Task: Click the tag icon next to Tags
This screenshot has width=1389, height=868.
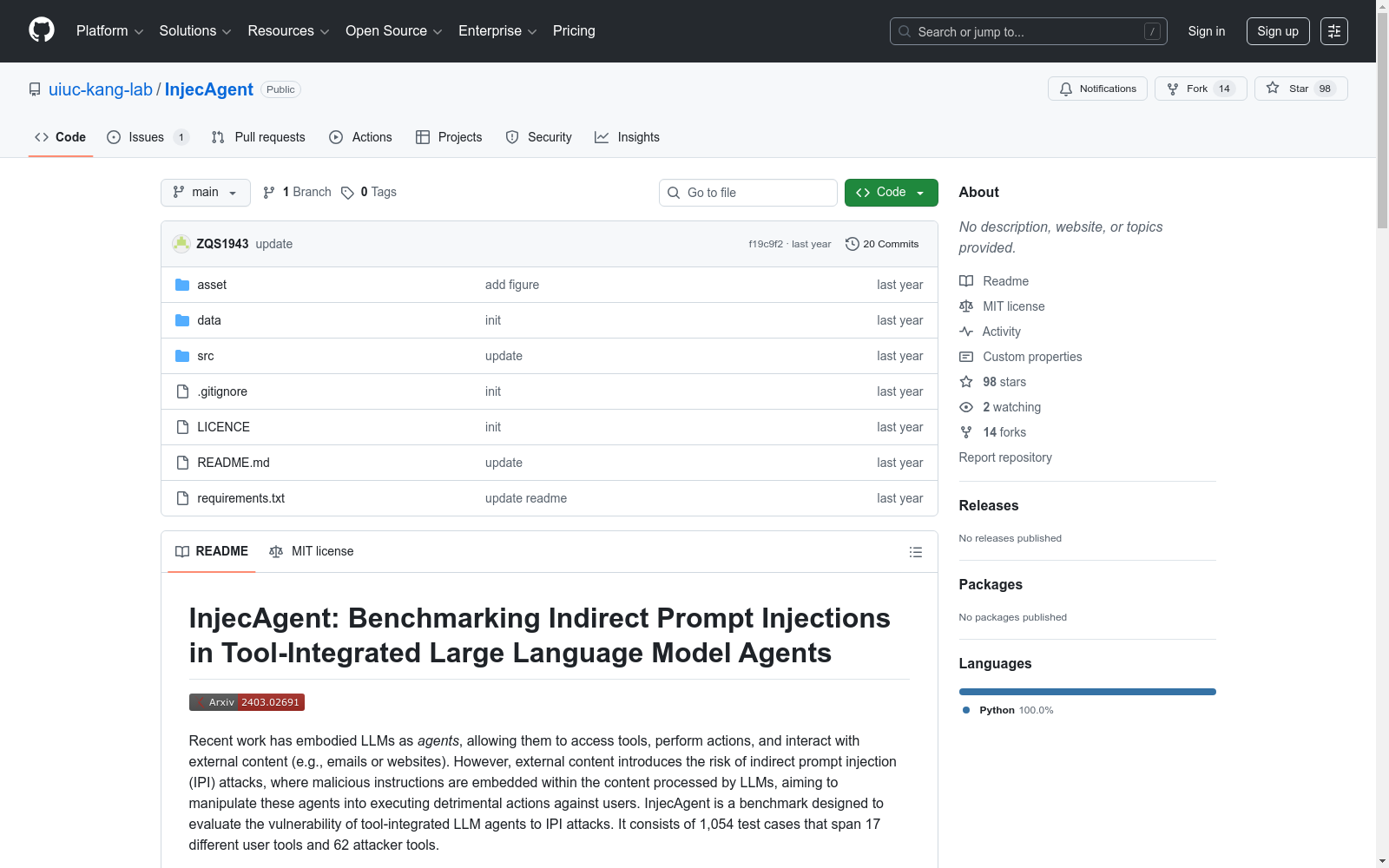Action: tap(347, 193)
